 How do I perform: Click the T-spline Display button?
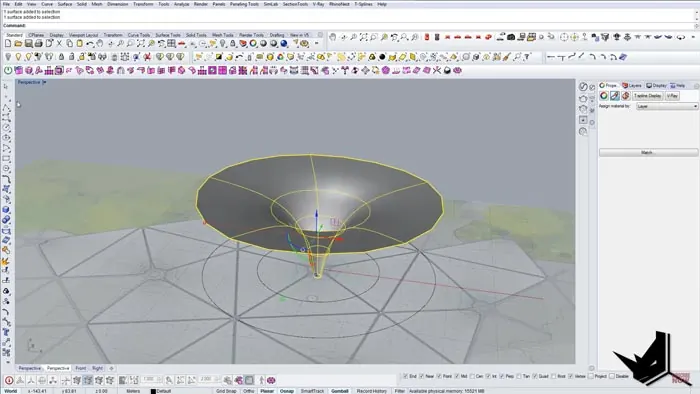[648, 96]
